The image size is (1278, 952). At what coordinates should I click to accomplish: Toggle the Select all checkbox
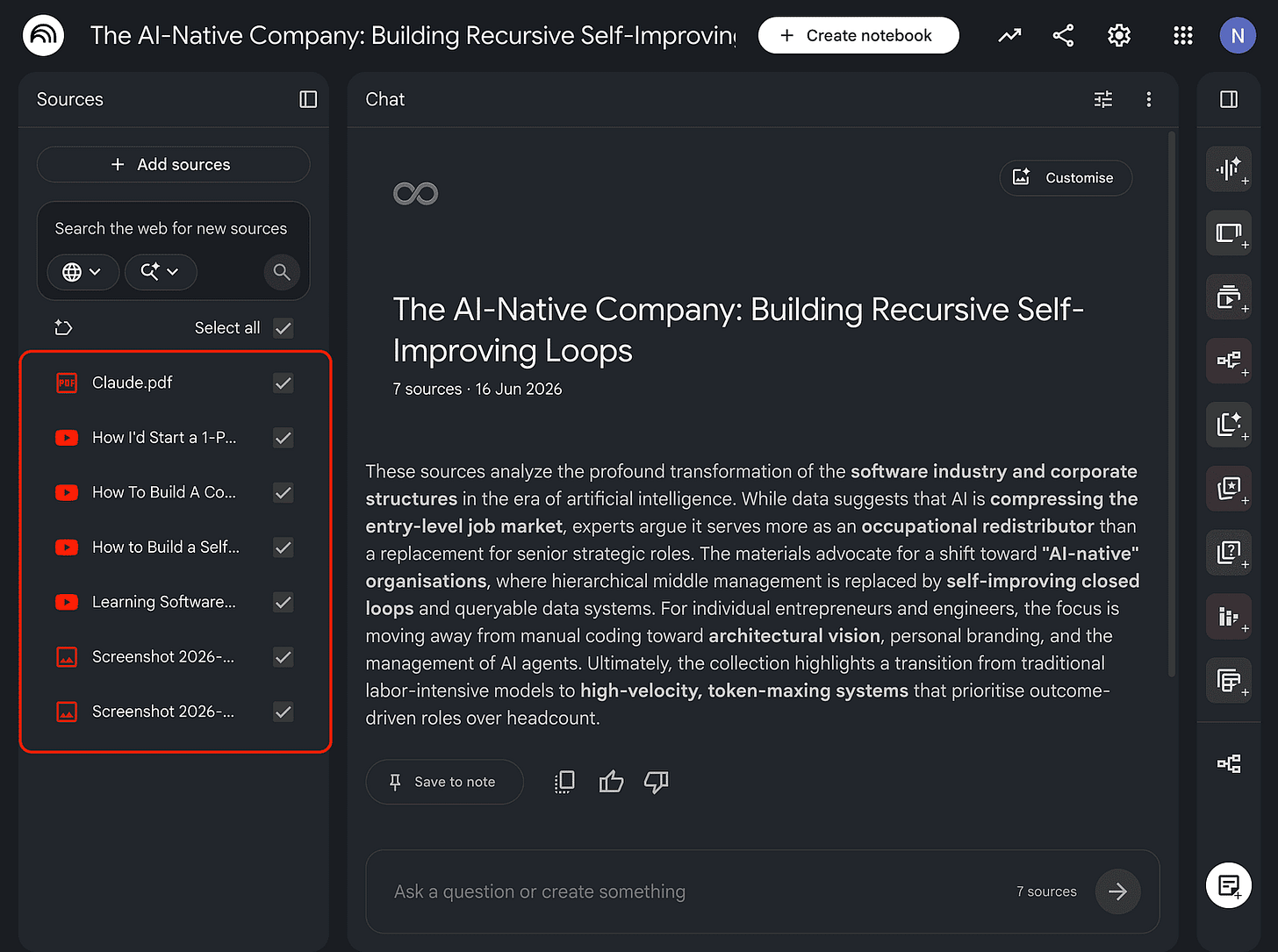283,328
